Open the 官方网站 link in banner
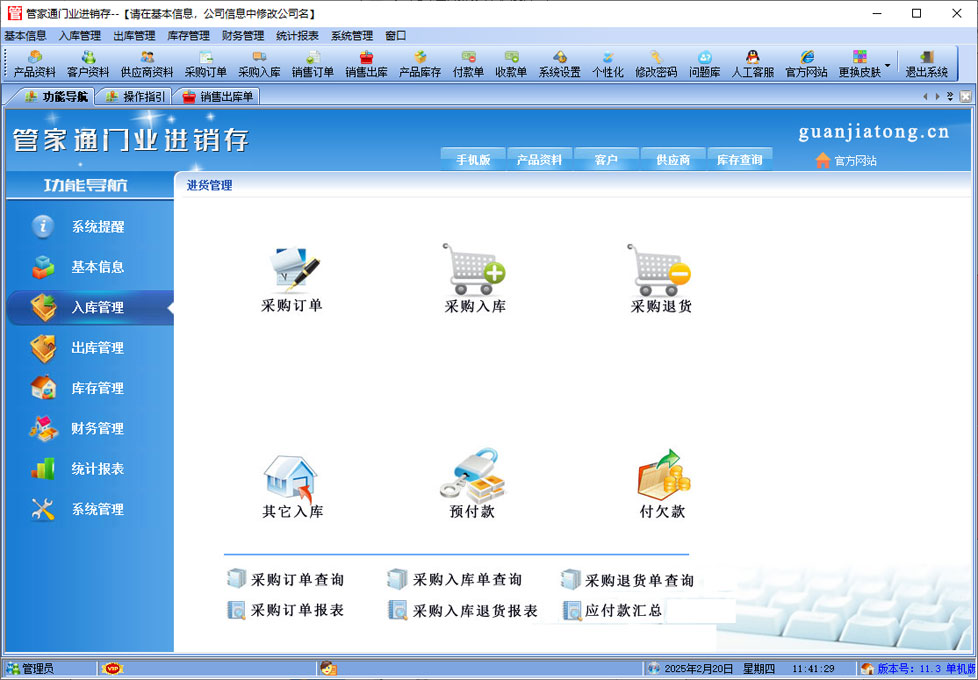978x680 pixels. tap(846, 160)
